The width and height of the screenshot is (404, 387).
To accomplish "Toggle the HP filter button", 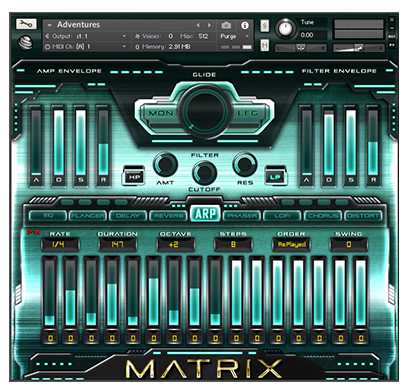I will tap(134, 177).
